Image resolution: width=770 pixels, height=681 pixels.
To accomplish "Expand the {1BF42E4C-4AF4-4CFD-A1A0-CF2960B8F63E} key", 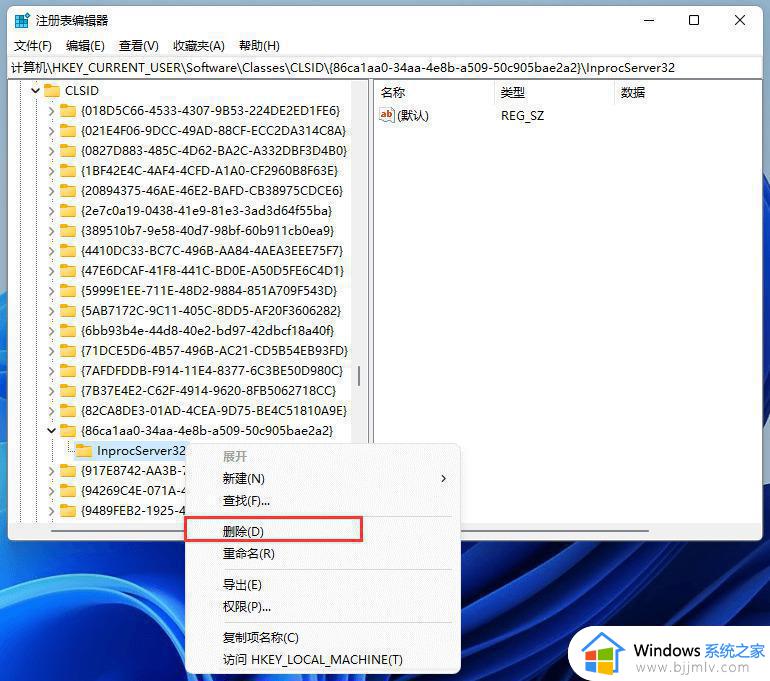I will 51,171.
